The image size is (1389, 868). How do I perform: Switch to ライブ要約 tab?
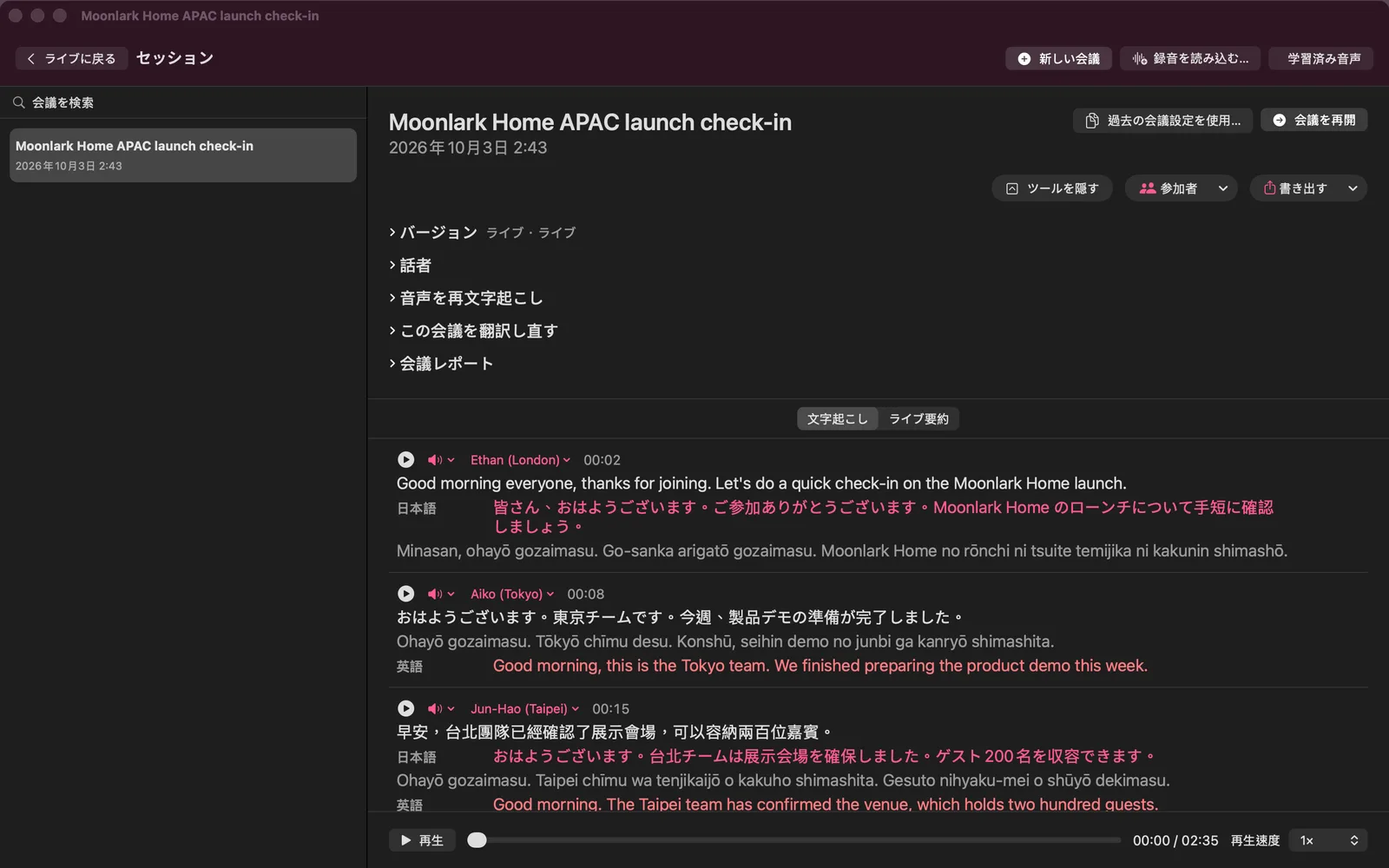tap(918, 418)
